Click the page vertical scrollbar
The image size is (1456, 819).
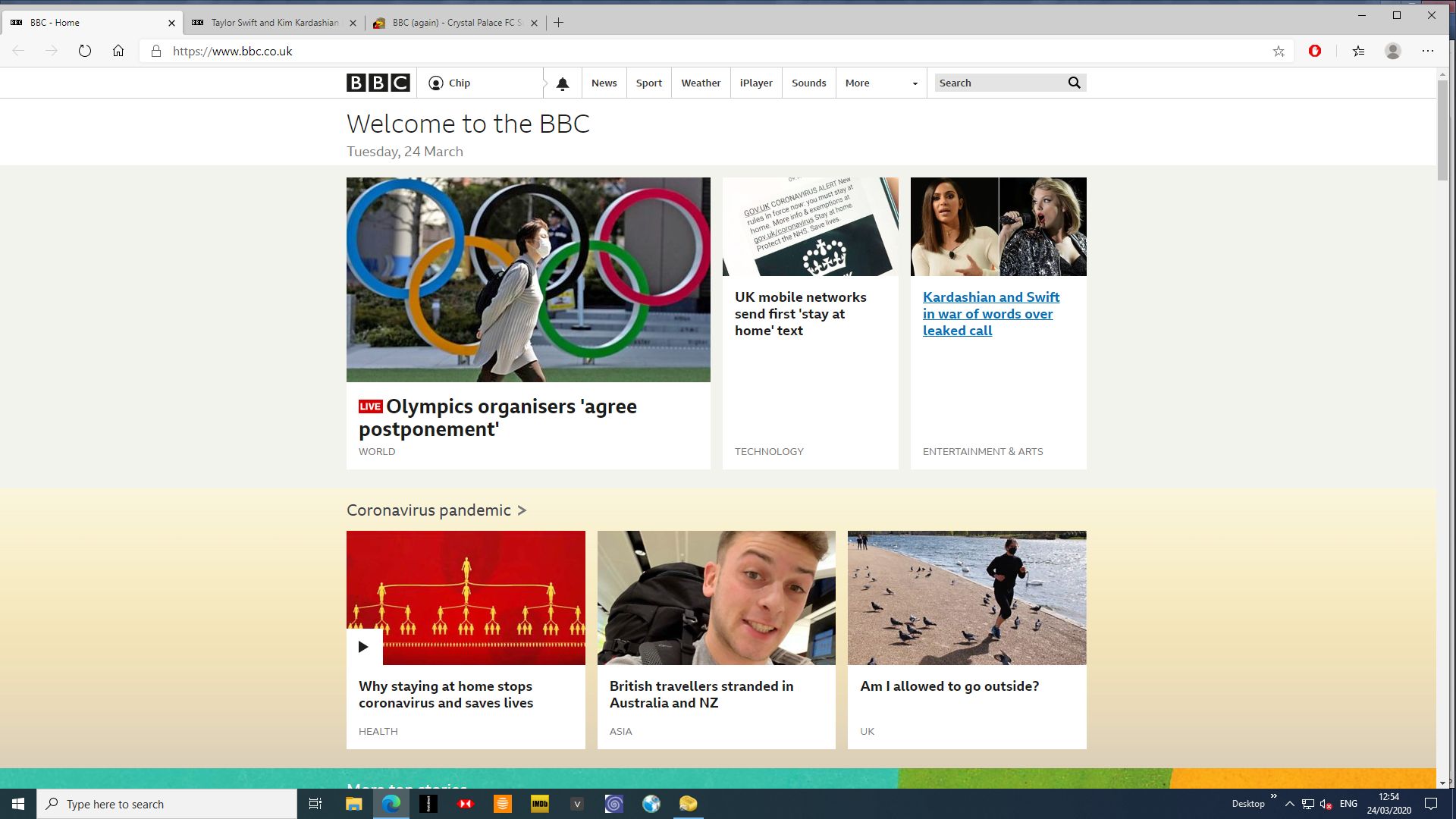tap(1442, 129)
